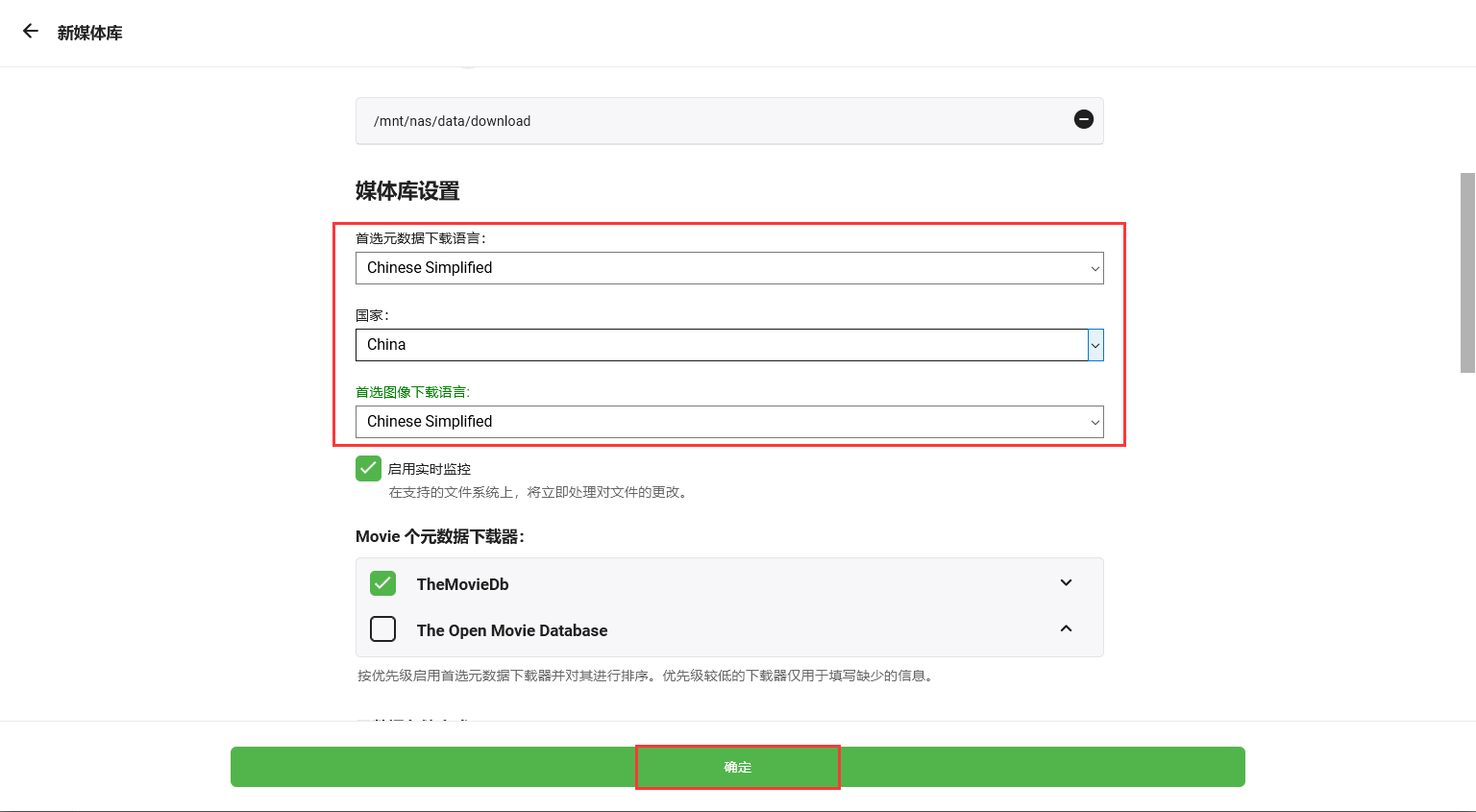This screenshot has width=1476, height=812.
Task: Click the TheMovieDb downloader label
Action: click(462, 584)
